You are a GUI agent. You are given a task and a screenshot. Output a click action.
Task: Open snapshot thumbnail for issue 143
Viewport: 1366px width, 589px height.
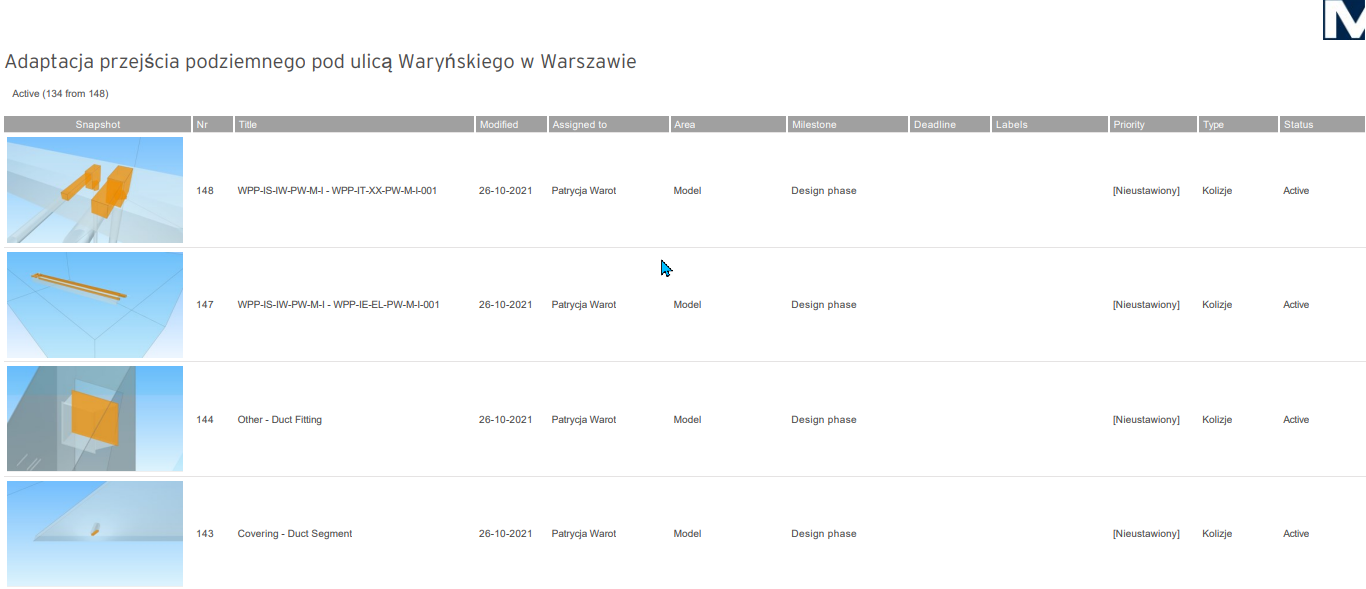pyautogui.click(x=95, y=534)
